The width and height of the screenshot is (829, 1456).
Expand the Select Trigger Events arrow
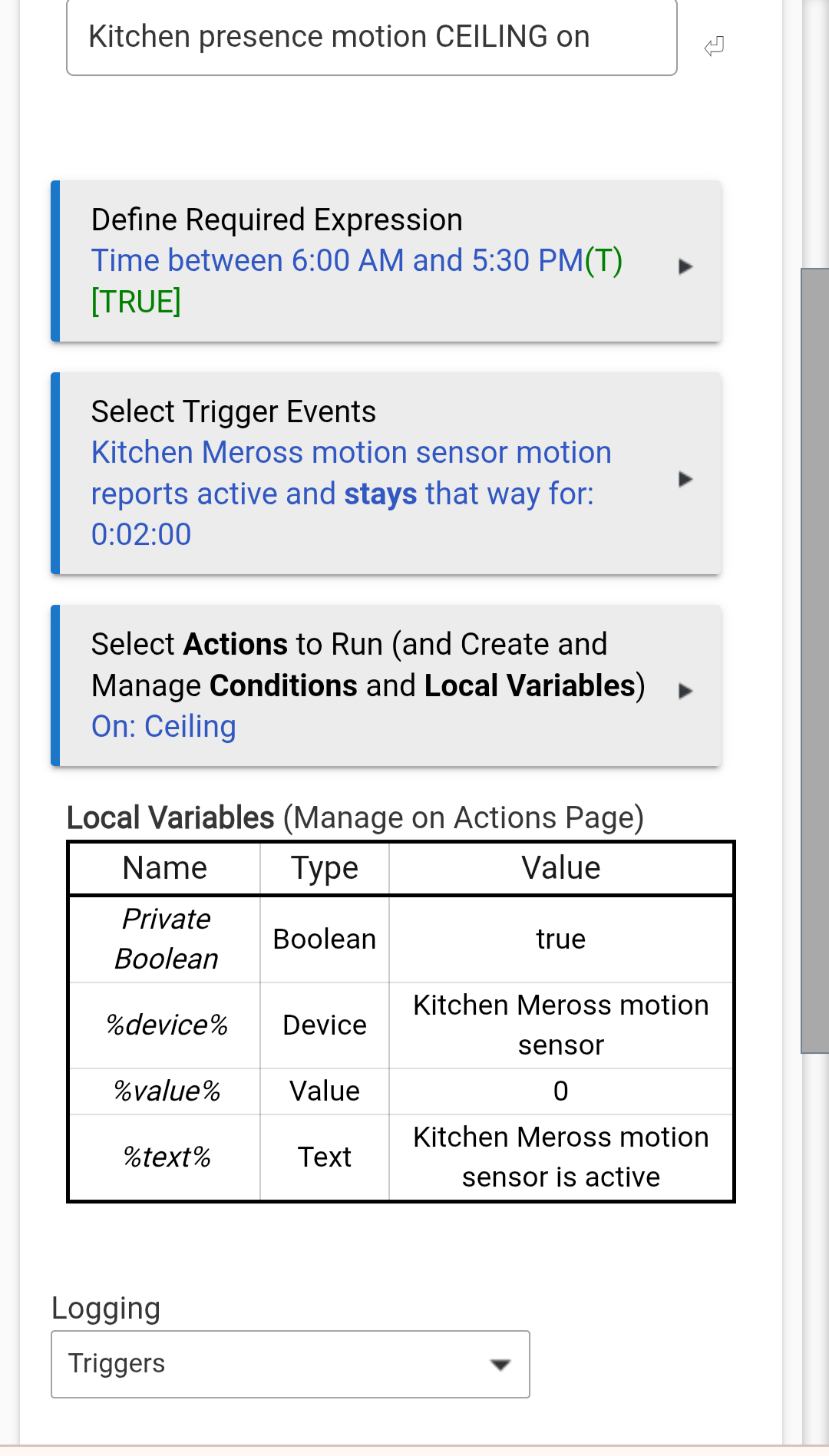point(685,479)
